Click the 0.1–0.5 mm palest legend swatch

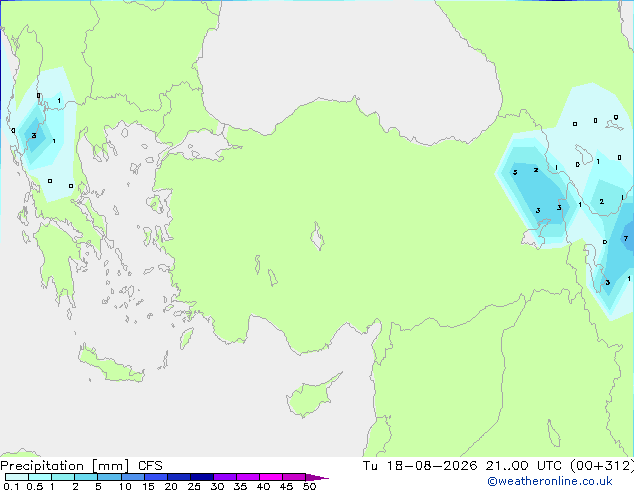pos(17,477)
